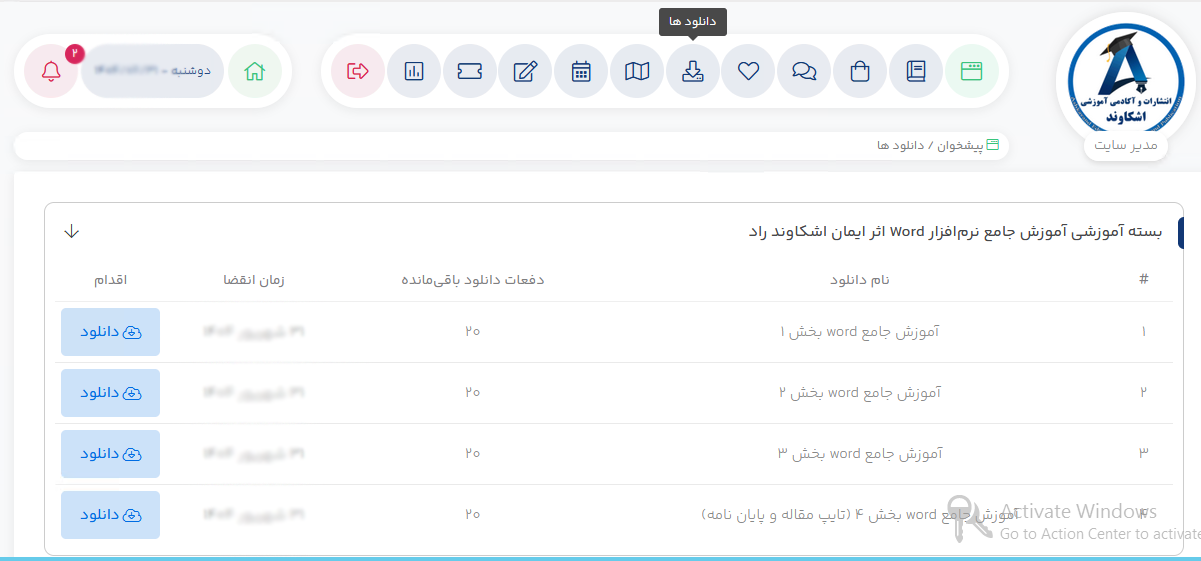Click the red logout arrow icon
1201x561 pixels.
(358, 71)
